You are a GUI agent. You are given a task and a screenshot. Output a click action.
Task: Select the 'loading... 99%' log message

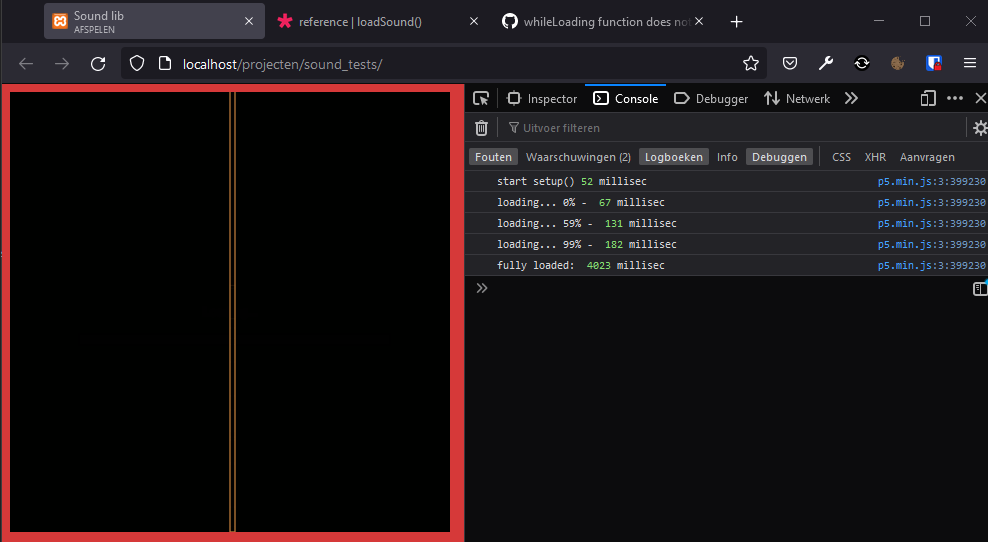point(587,245)
